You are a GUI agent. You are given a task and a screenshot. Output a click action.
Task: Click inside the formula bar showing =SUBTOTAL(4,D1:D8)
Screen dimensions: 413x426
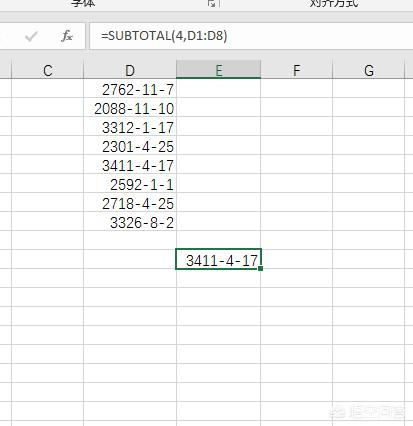pos(251,36)
